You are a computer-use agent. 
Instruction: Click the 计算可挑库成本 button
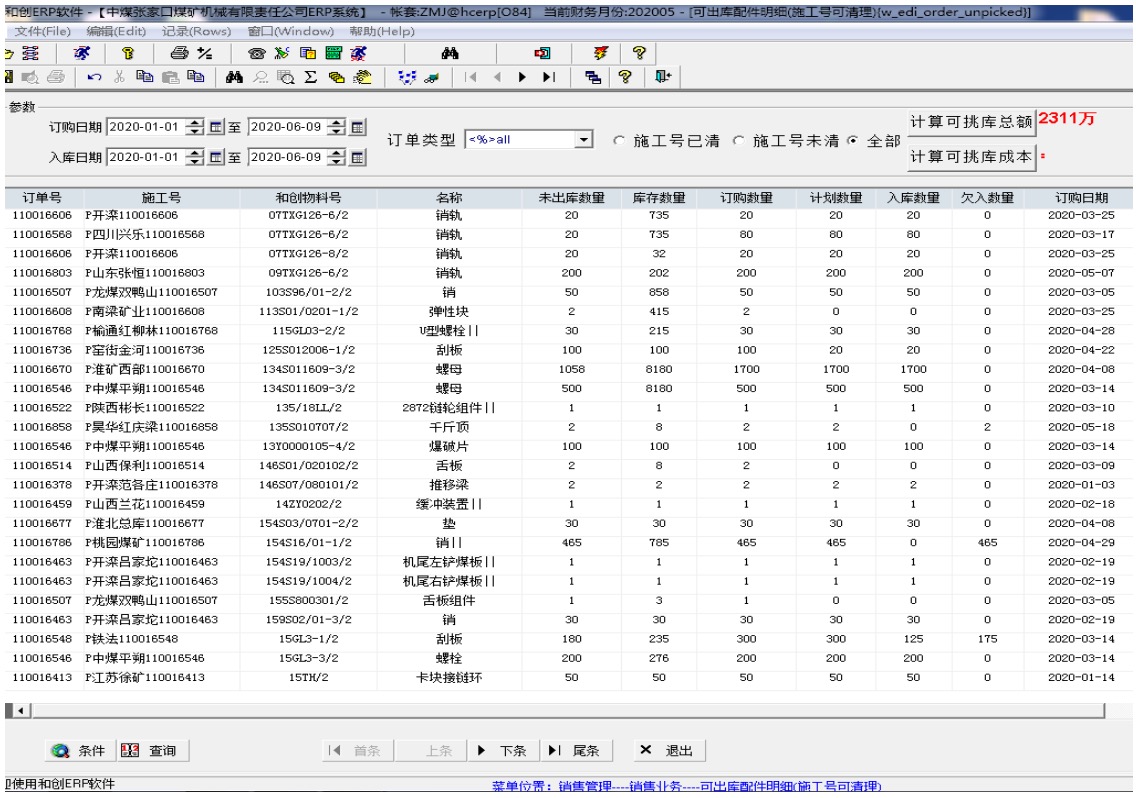point(971,157)
